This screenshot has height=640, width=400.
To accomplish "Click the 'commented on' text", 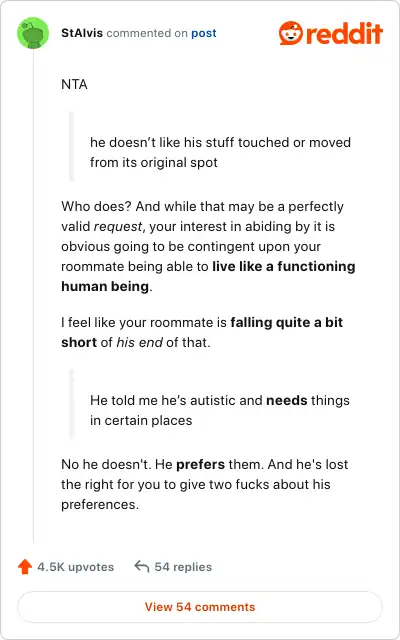I will point(147,33).
